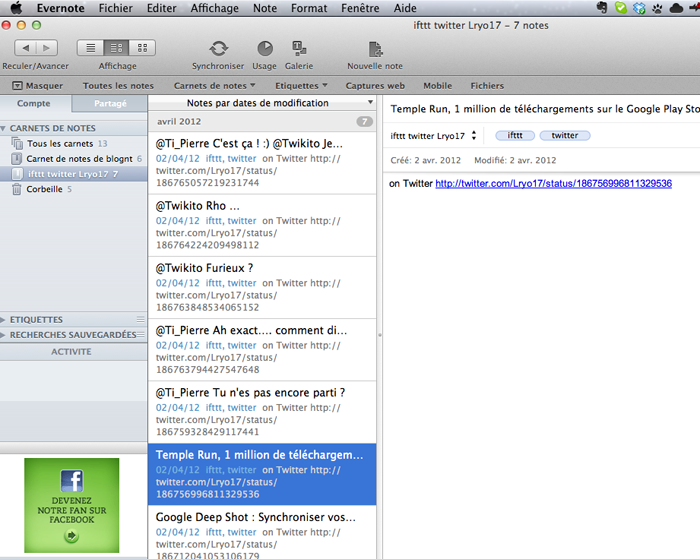Viewport: 700px width, 559px height.
Task: Open the Format menu
Action: click(309, 8)
